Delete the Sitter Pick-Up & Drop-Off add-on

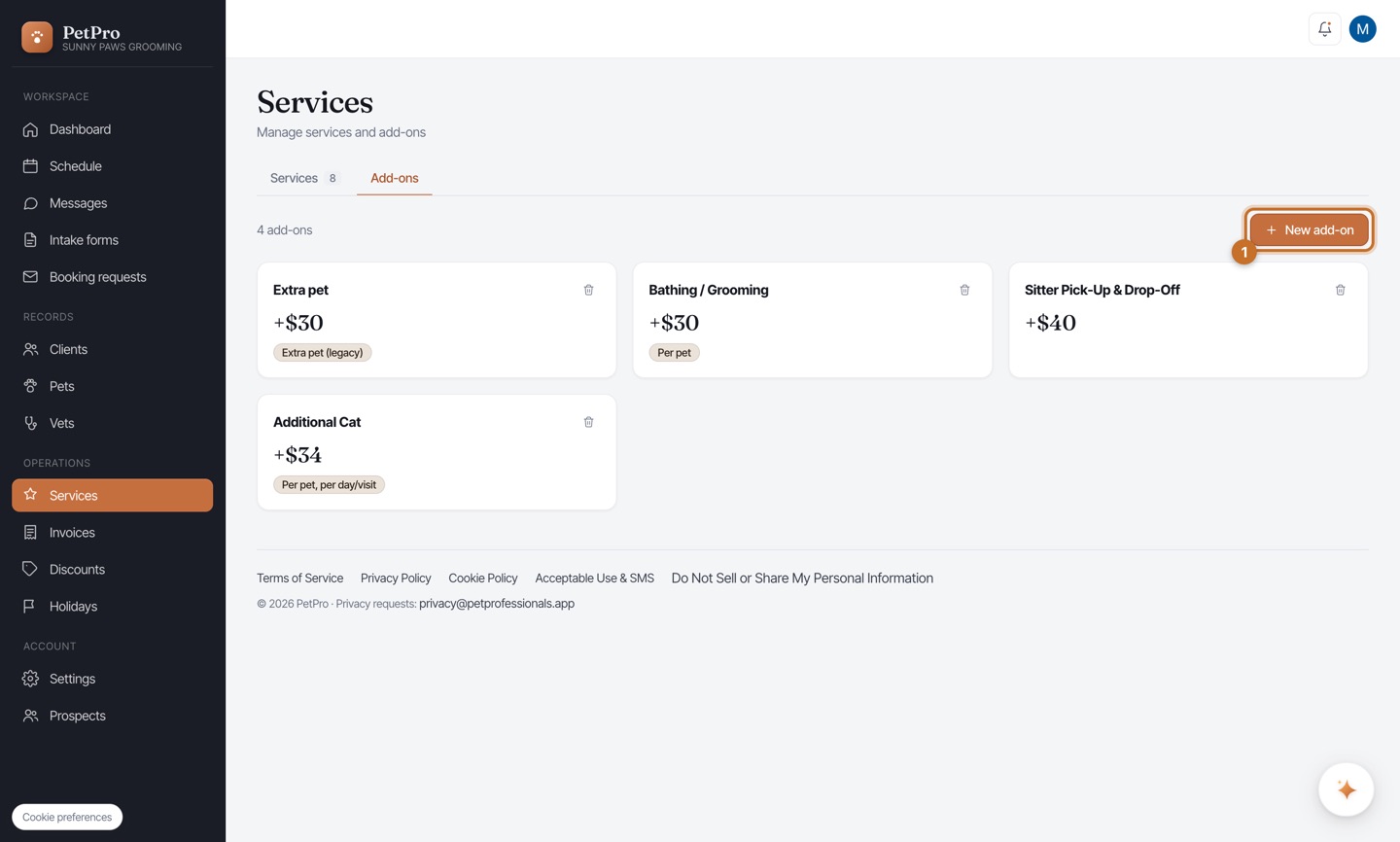pos(1340,290)
